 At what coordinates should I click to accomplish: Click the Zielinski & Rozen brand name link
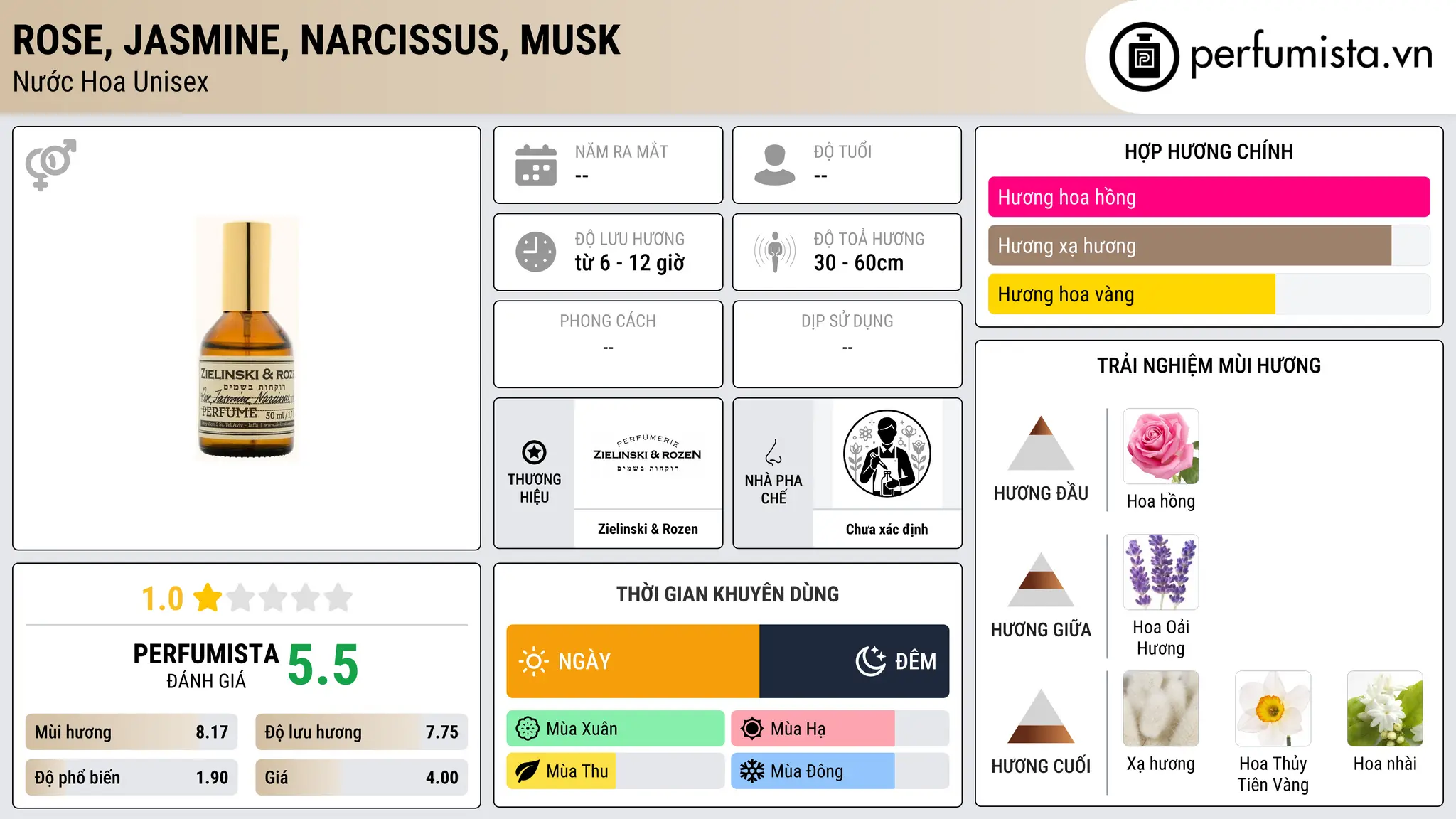pyautogui.click(x=648, y=529)
